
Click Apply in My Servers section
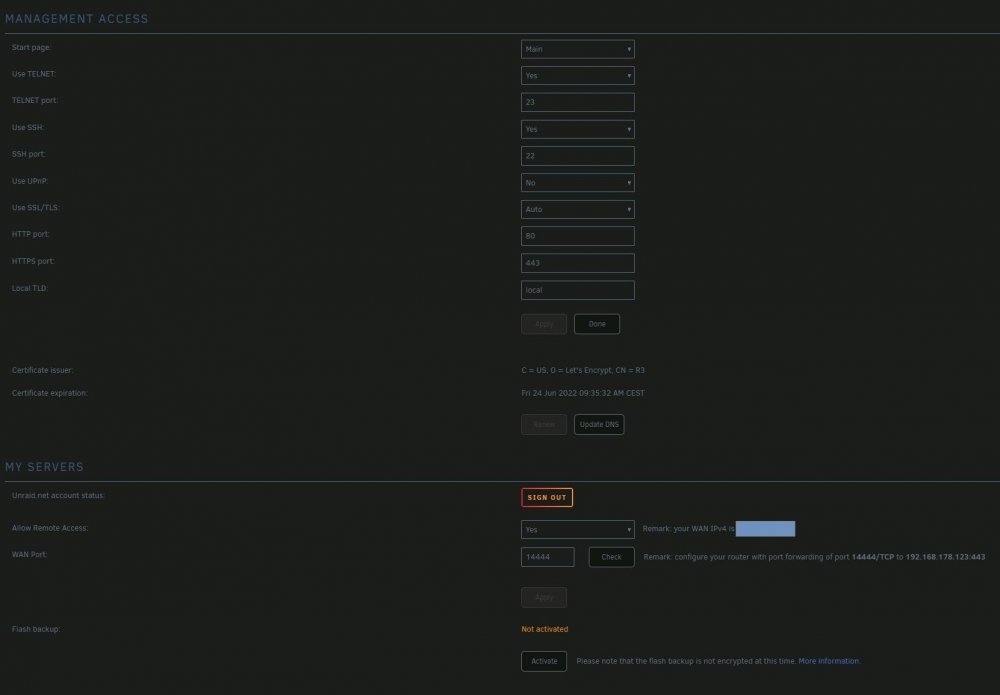pos(544,597)
